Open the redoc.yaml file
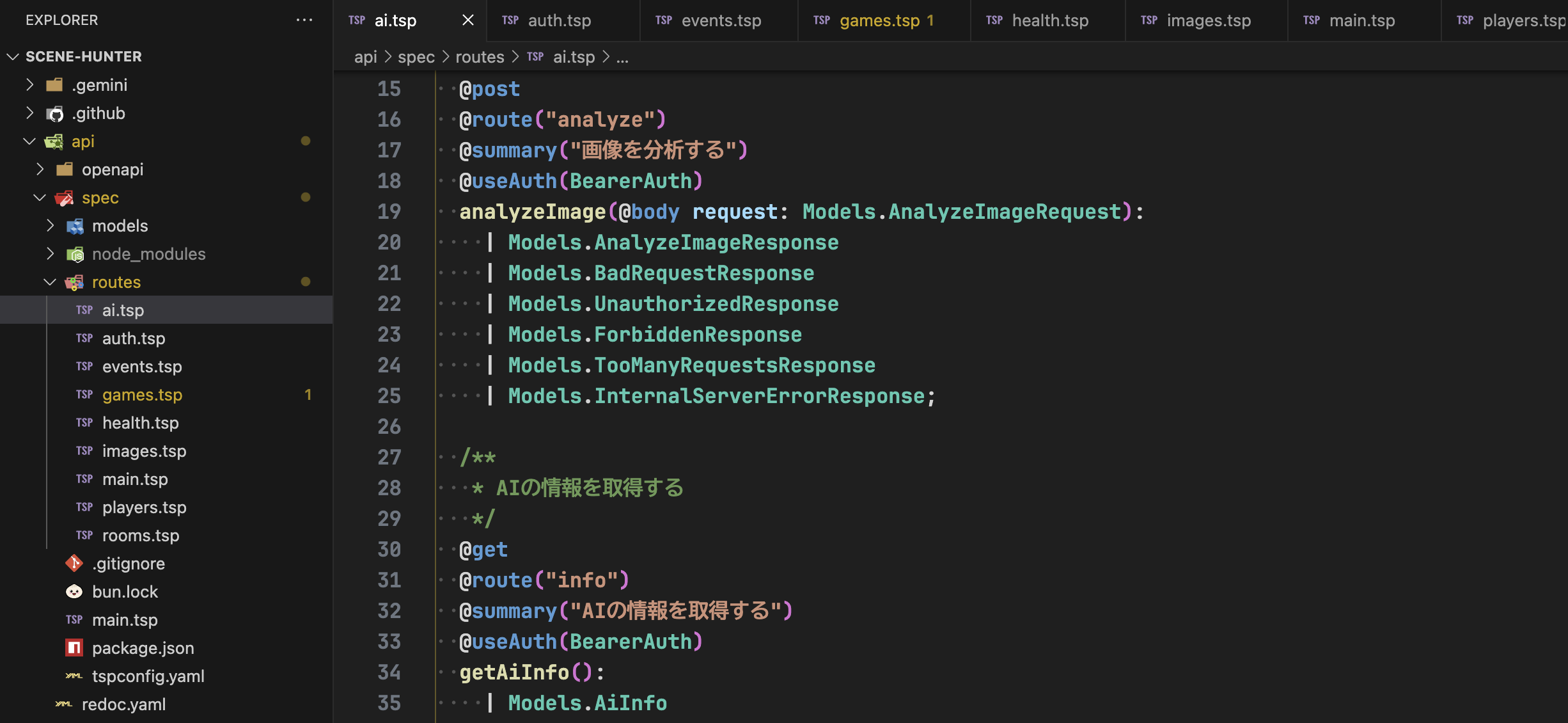 pyautogui.click(x=166, y=704)
